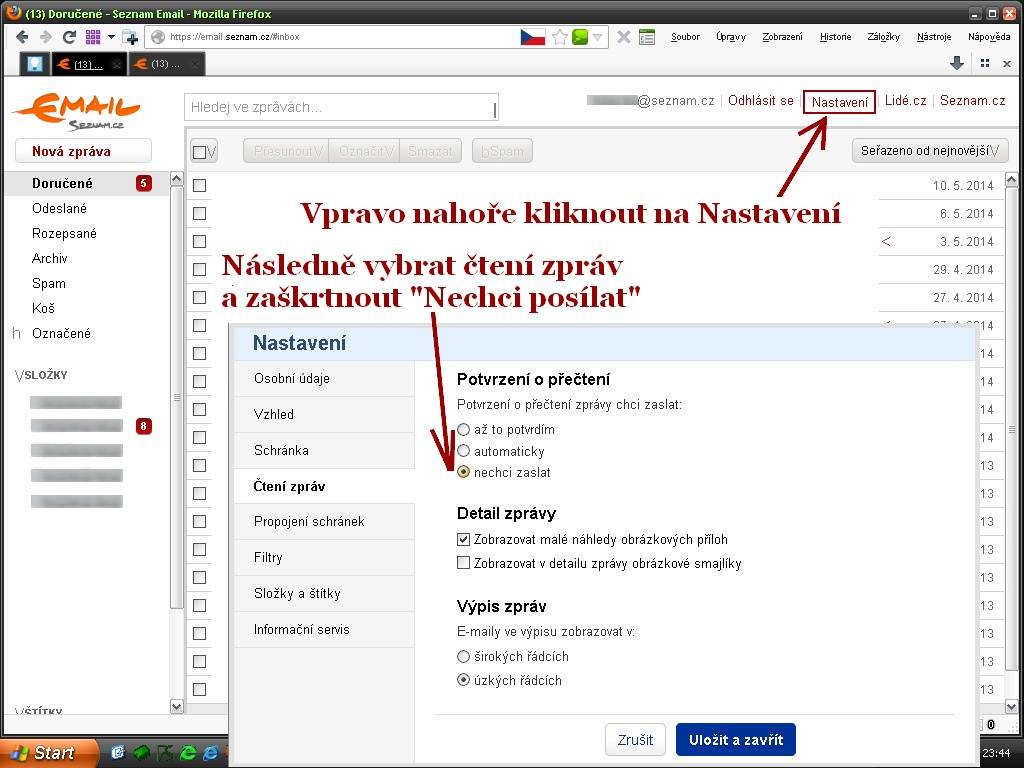Click the Seznam Email logo
The width and height of the screenshot is (1024, 768).
[76, 111]
